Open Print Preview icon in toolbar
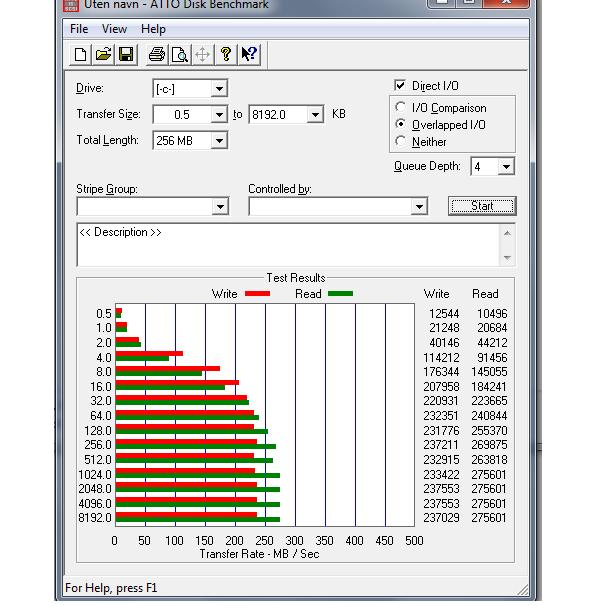Image resolution: width=598 pixels, height=606 pixels. [x=180, y=54]
